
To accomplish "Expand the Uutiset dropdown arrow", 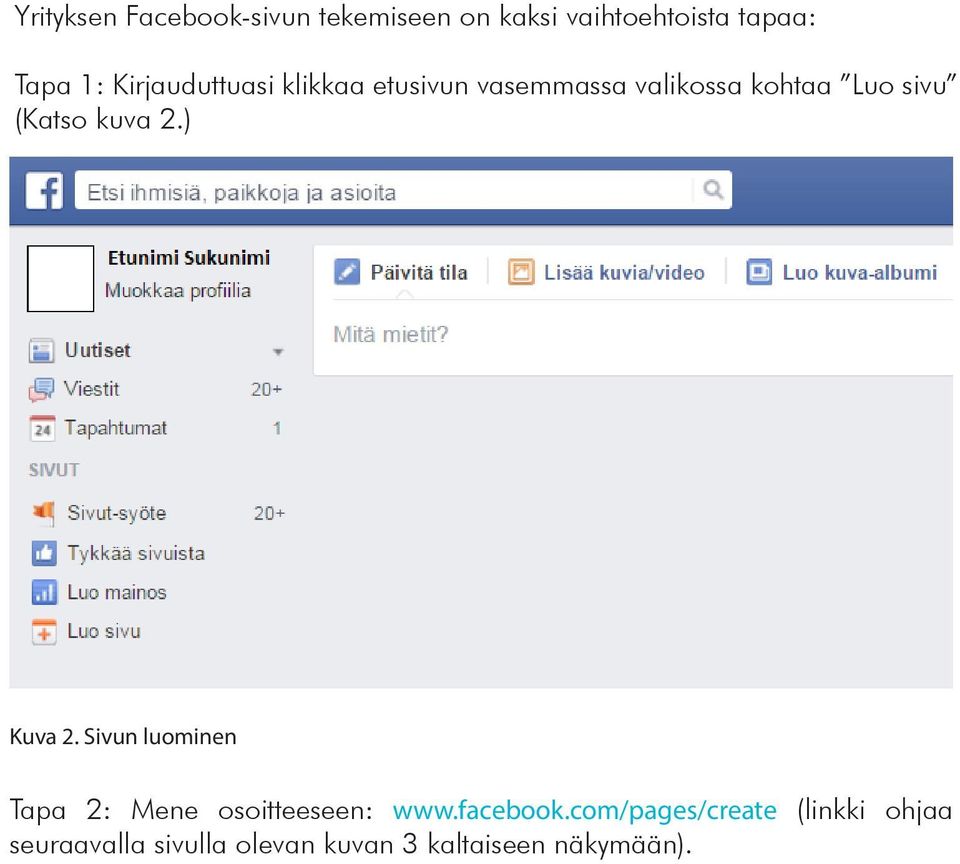I will [x=278, y=351].
